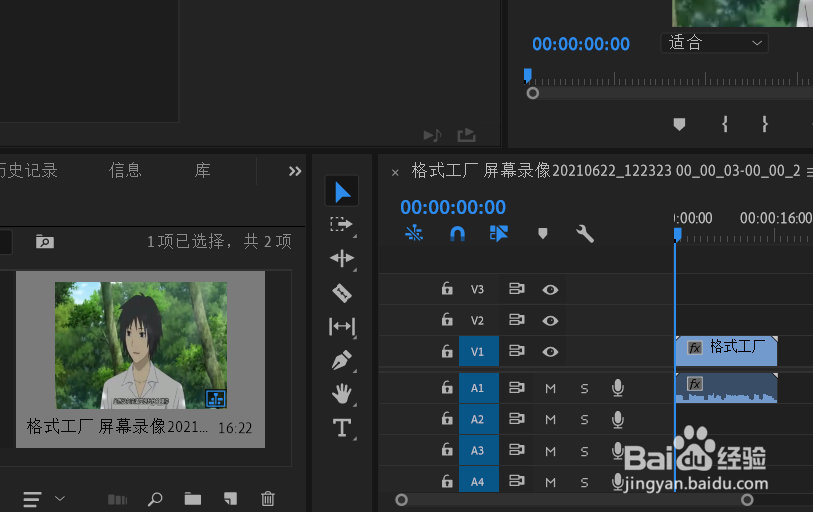Mute track A1
This screenshot has width=813, height=512.
[551, 389]
